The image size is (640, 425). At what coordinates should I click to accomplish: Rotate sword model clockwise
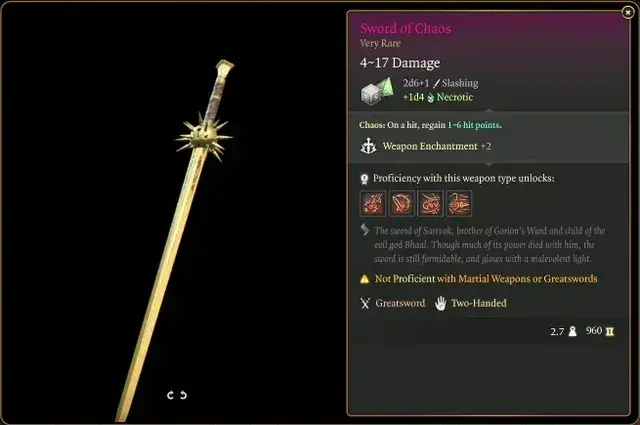click(x=183, y=395)
